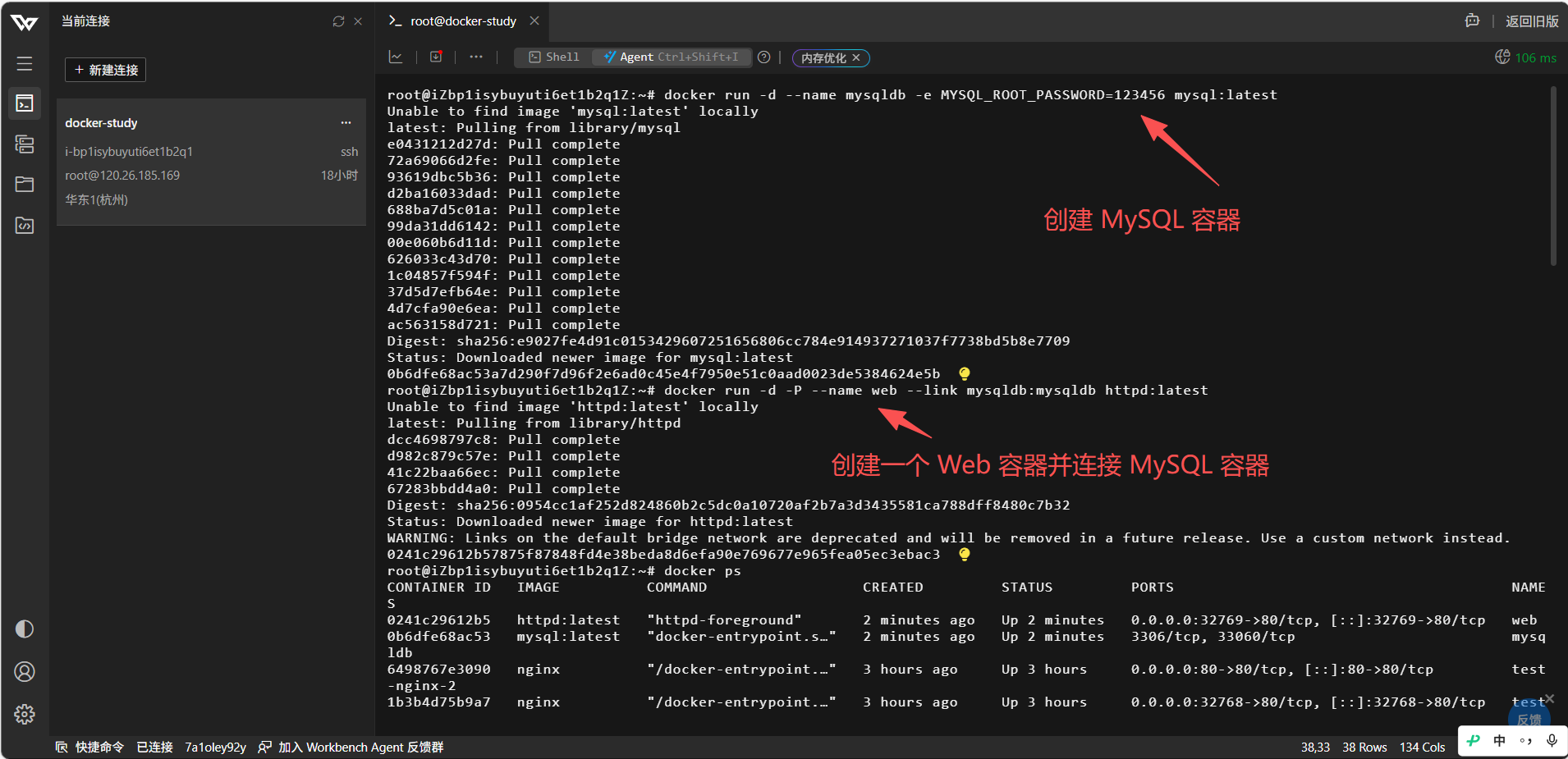Click the 7a1oley92y session ID
Viewport: 1568px width, 759px height.
[x=215, y=747]
